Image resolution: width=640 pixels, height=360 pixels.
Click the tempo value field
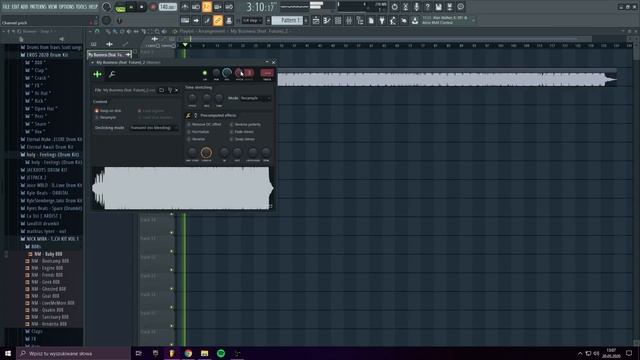point(168,7)
